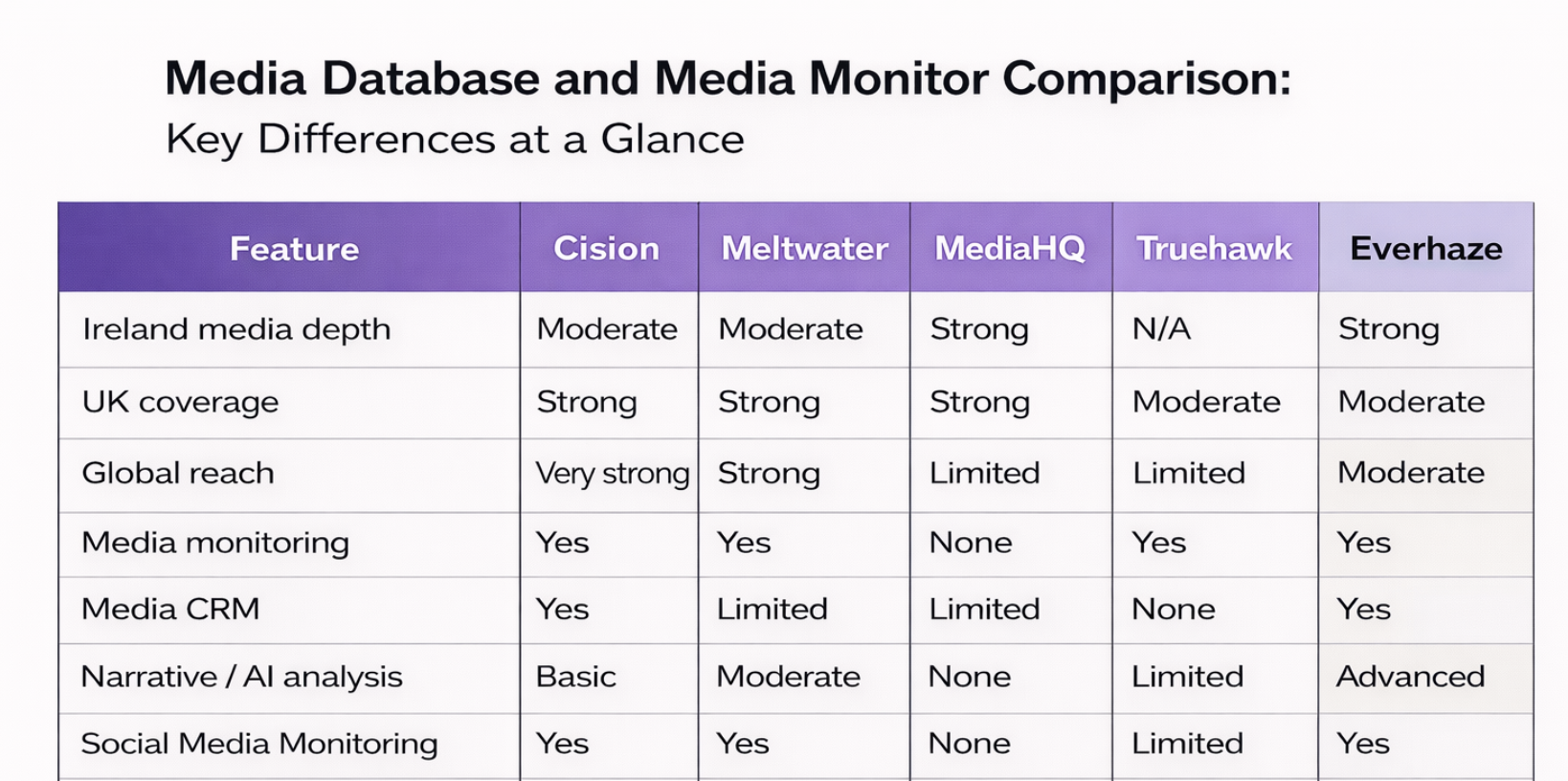The image size is (1568, 781).
Task: Select the Media monitoring row label
Action: 215,543
